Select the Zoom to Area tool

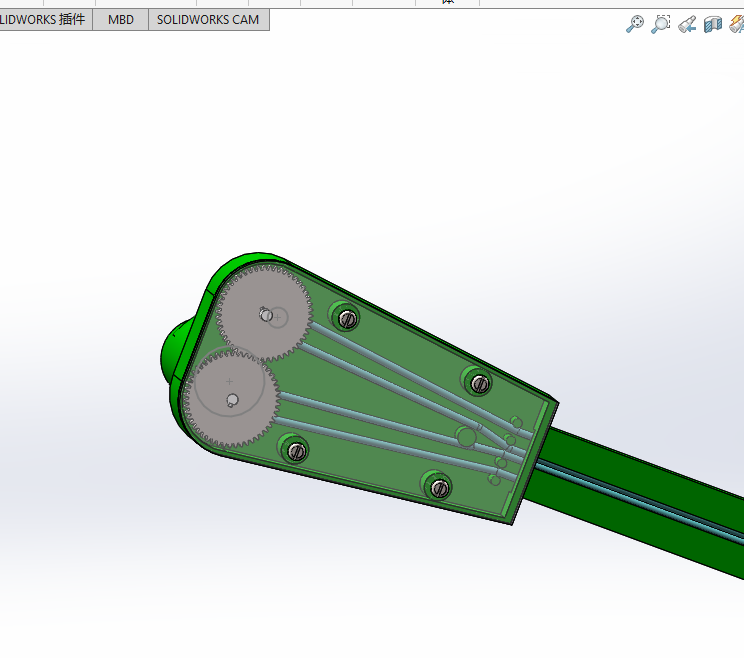point(660,23)
